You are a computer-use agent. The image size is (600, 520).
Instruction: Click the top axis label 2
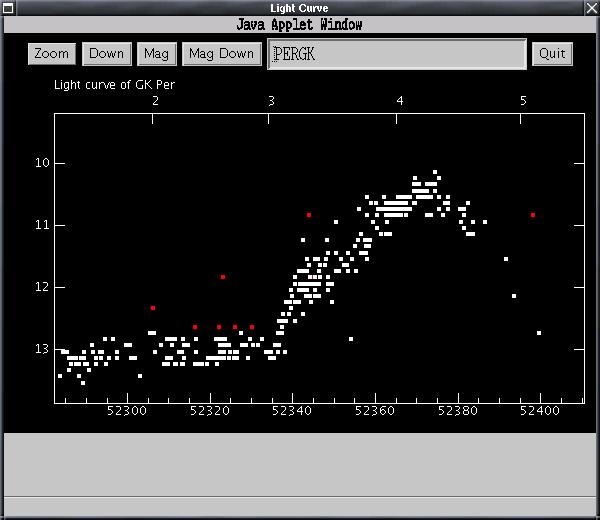(x=155, y=101)
